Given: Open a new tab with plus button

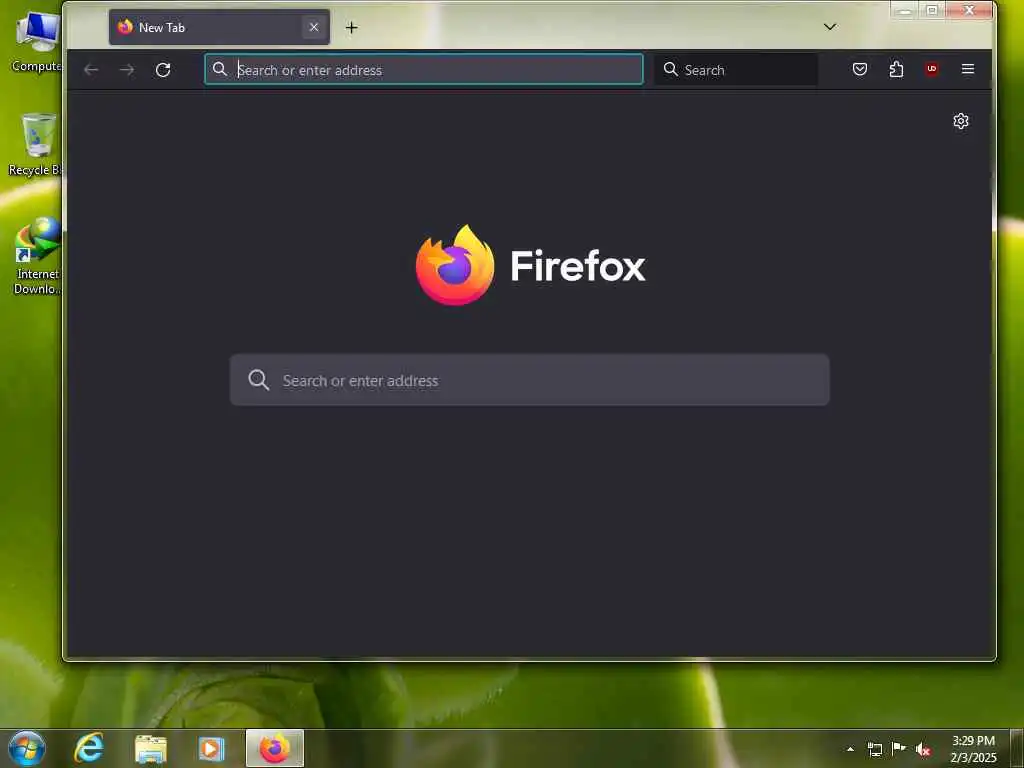Looking at the screenshot, I should (x=351, y=27).
